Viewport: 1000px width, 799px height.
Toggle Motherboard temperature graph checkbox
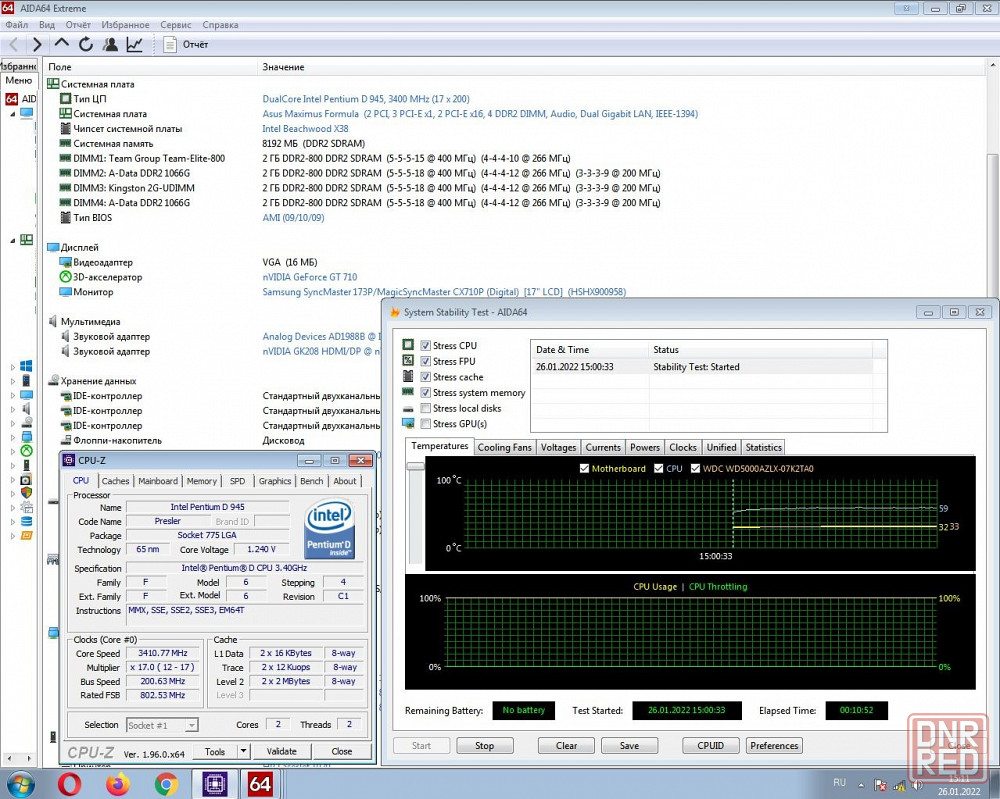585,468
